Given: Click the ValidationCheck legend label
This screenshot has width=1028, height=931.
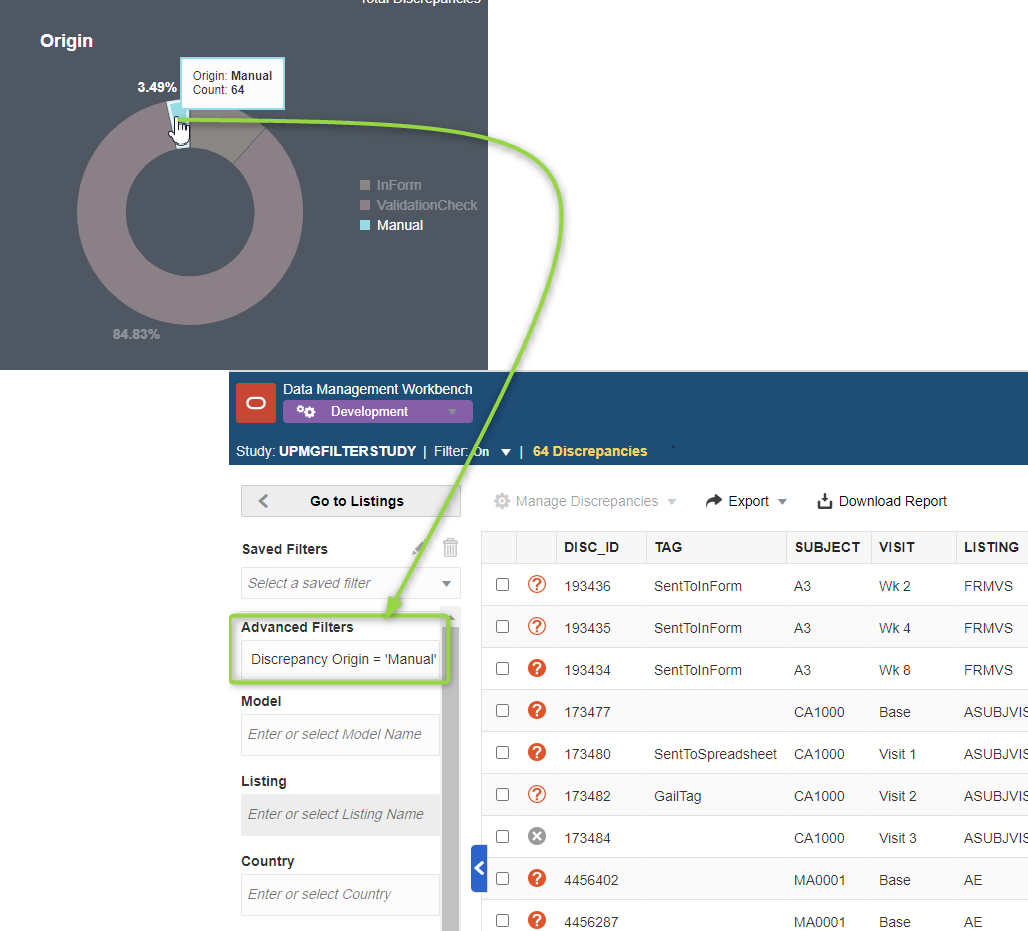Looking at the screenshot, I should pos(427,205).
